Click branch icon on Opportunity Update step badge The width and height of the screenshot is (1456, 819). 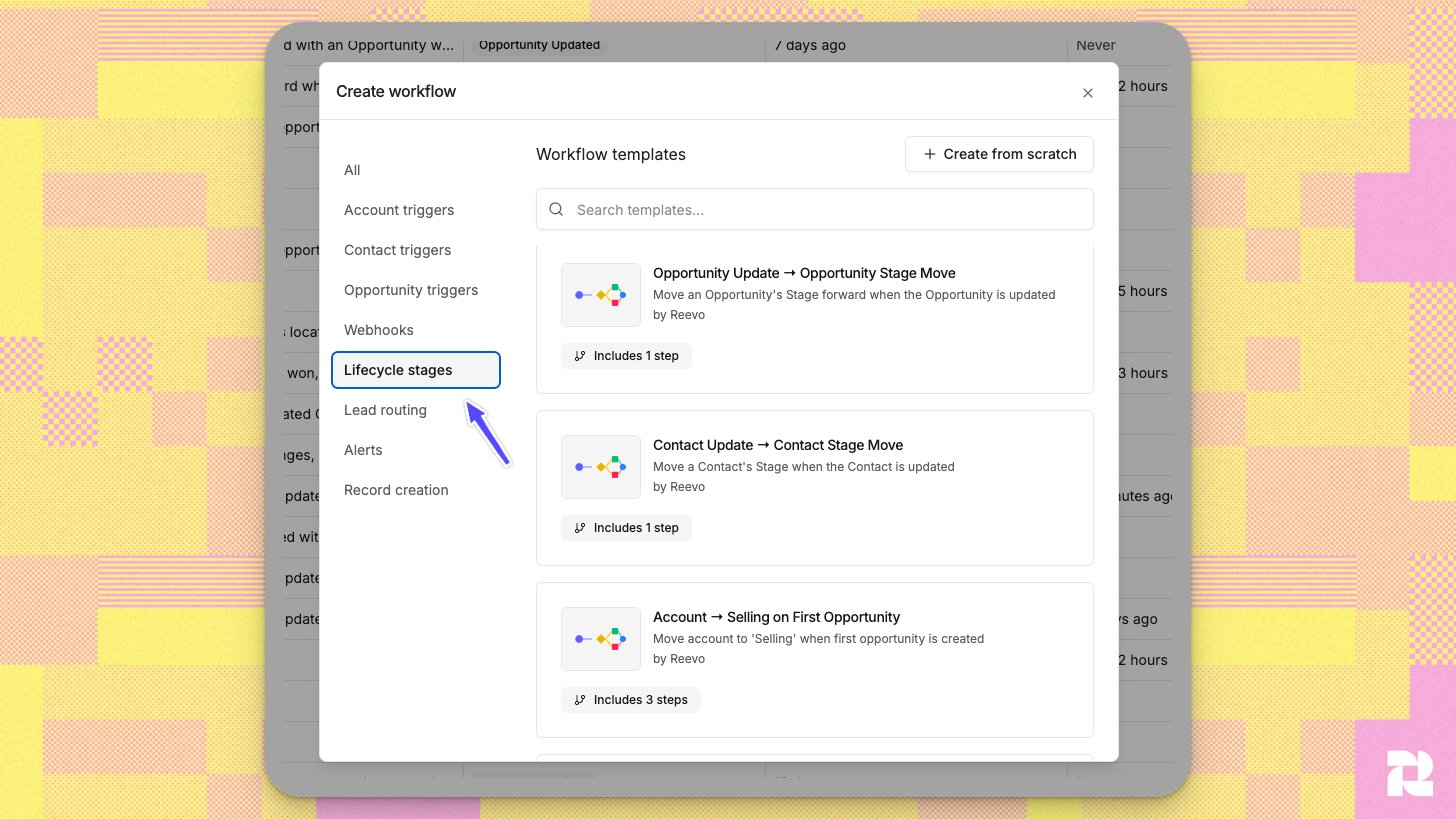point(580,356)
